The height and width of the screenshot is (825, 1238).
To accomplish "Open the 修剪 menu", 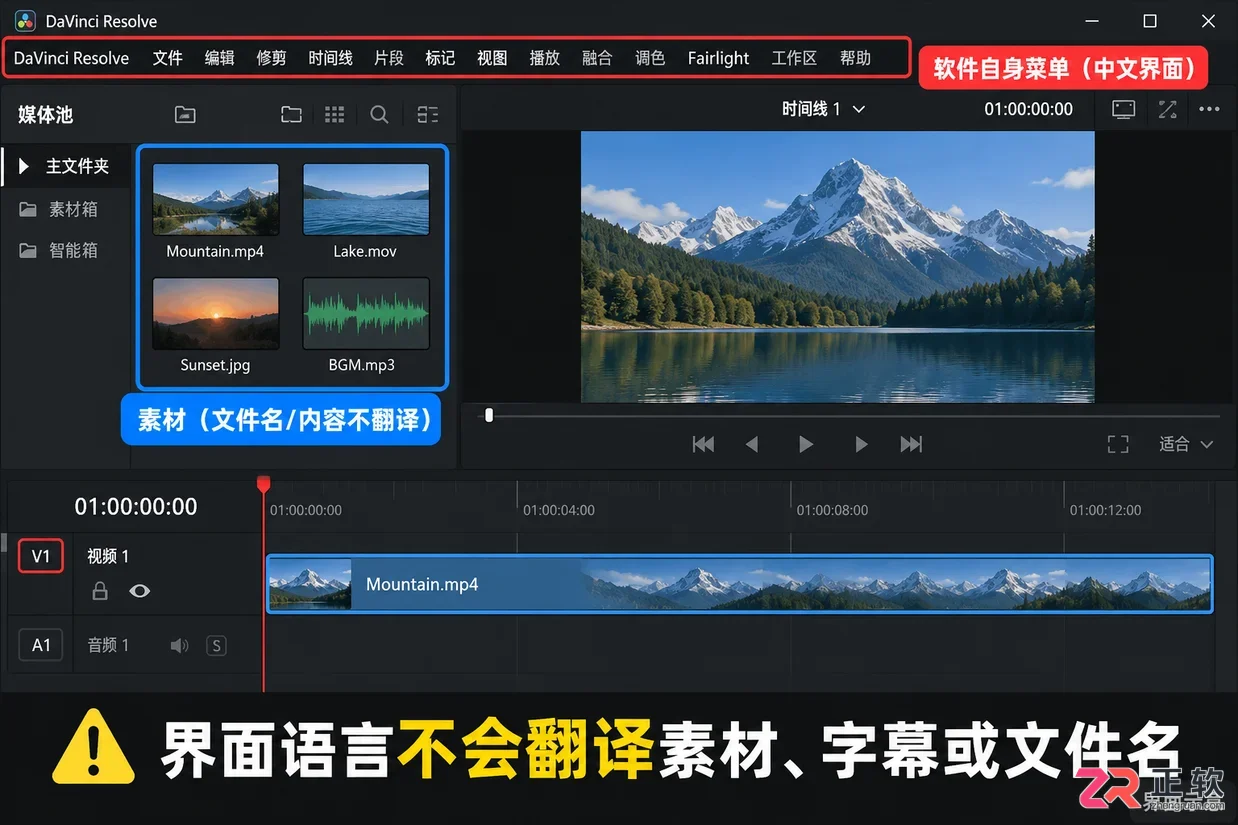I will (x=272, y=58).
